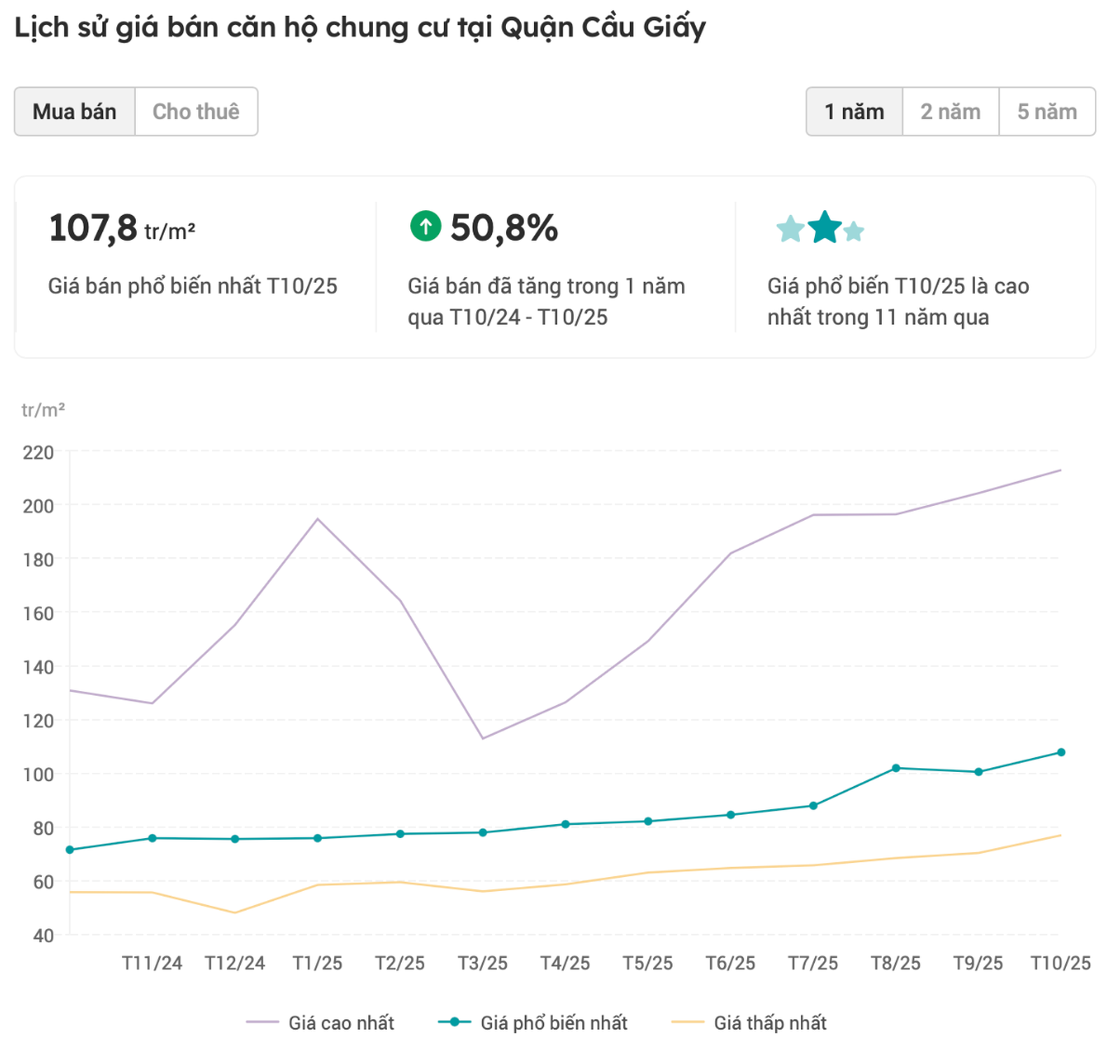Click the T6/25 x-axis label

pos(730,963)
